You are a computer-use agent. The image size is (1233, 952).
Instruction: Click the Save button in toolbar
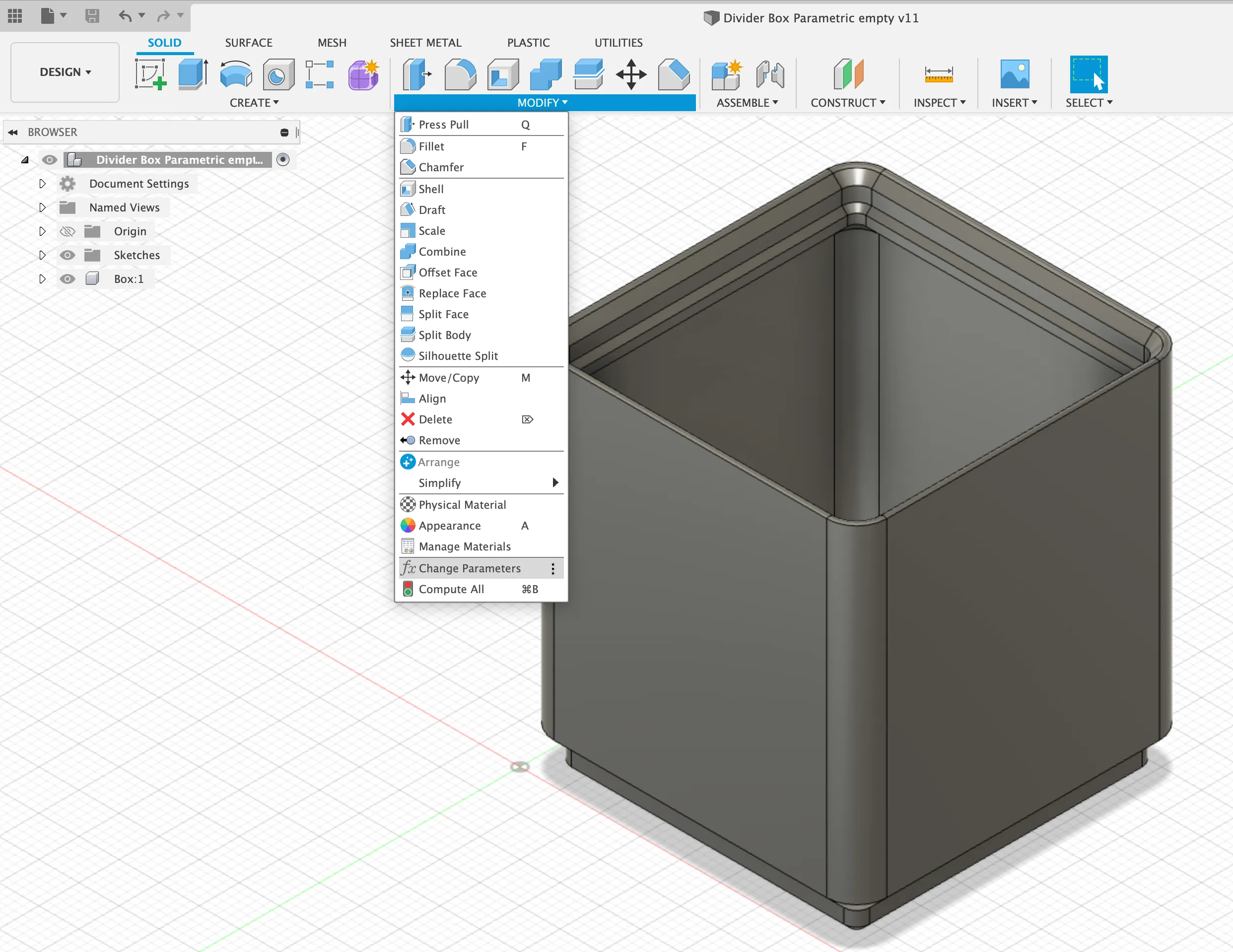(x=93, y=16)
